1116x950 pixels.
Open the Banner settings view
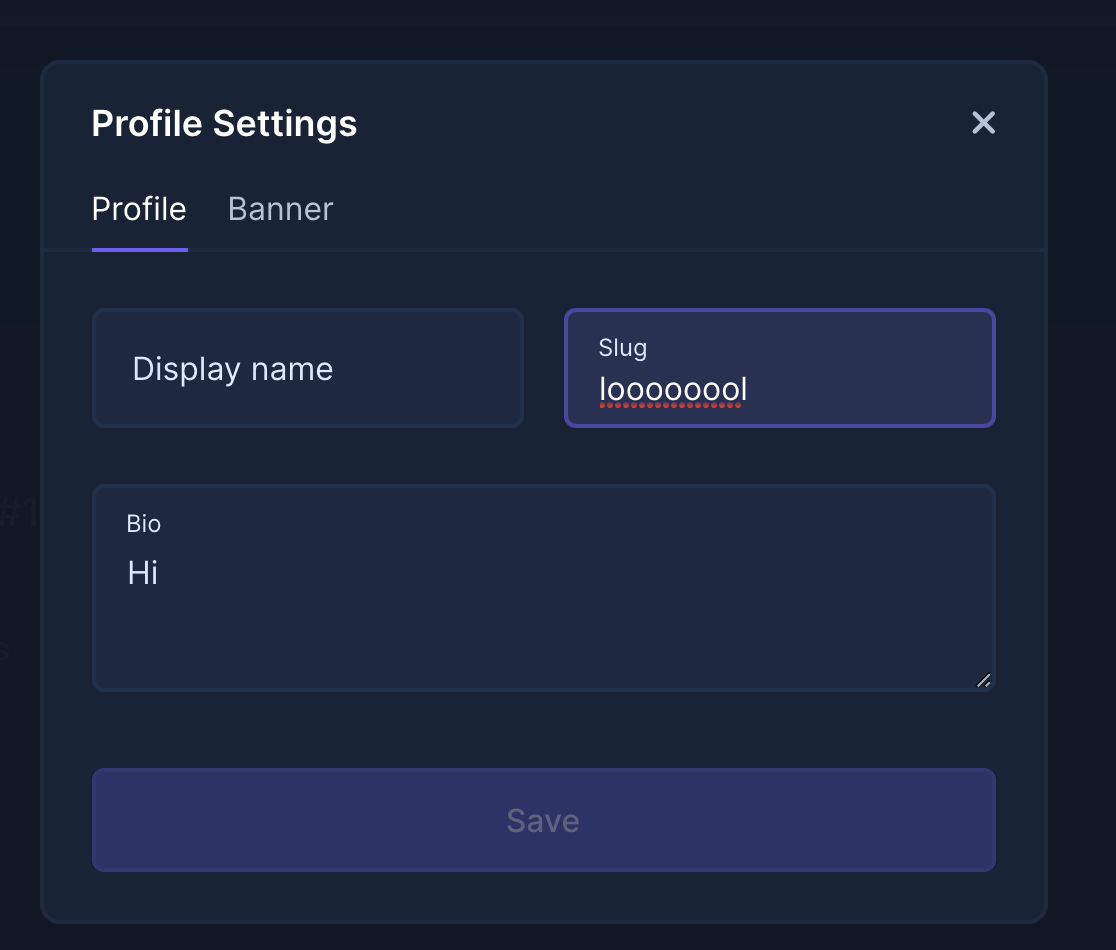tap(280, 209)
